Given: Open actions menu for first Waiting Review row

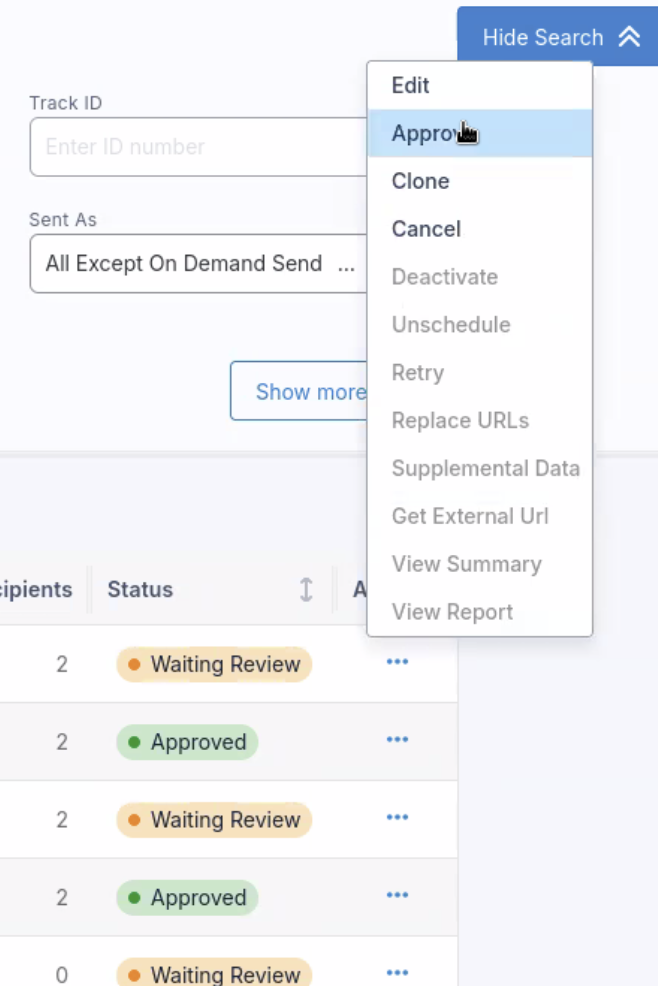Looking at the screenshot, I should 397,662.
